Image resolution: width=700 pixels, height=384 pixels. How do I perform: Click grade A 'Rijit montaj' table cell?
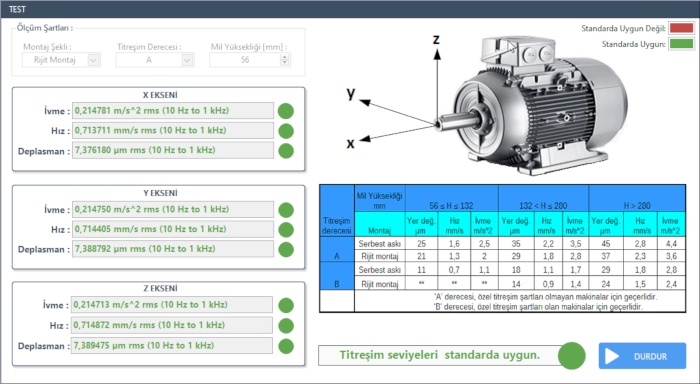tap(379, 256)
